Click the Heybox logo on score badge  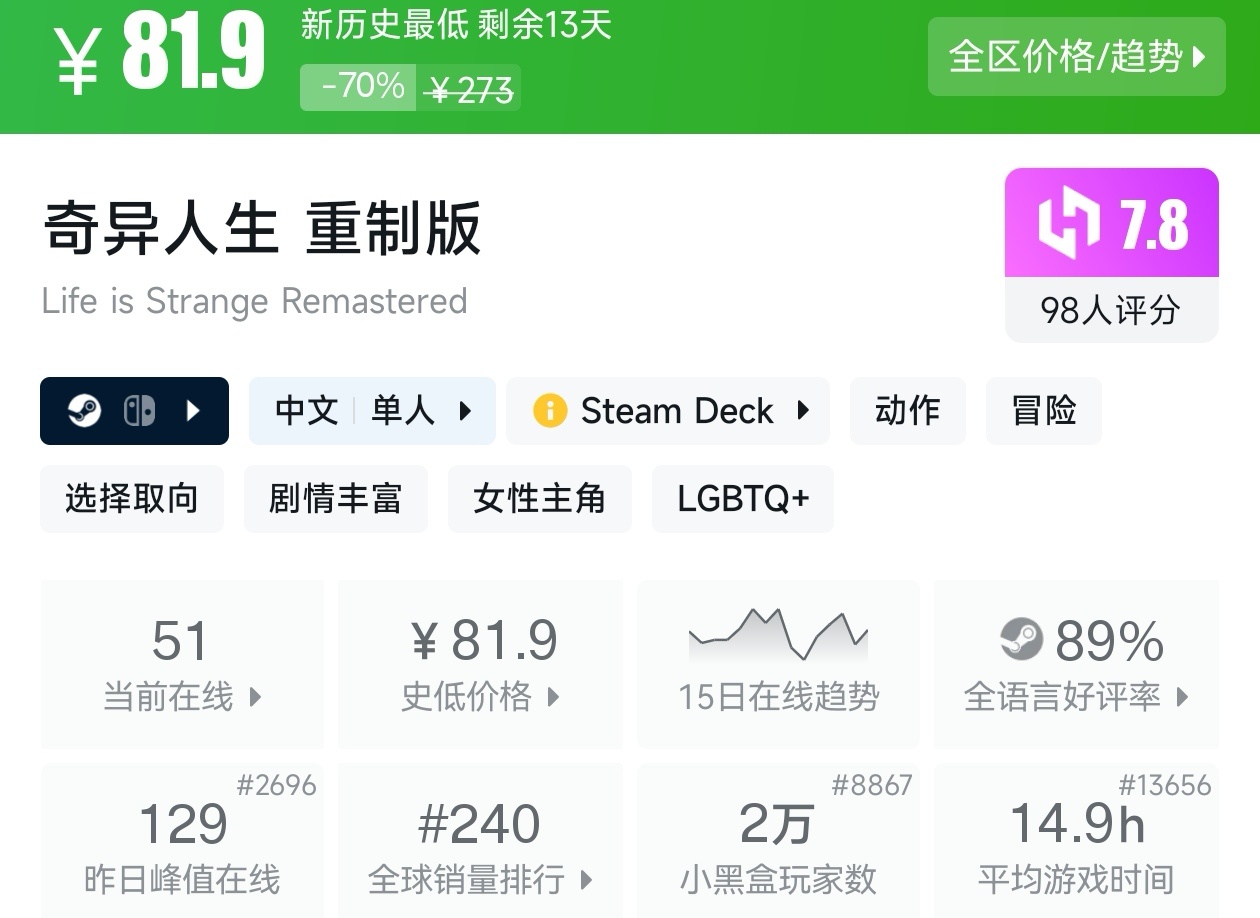pos(1069,222)
